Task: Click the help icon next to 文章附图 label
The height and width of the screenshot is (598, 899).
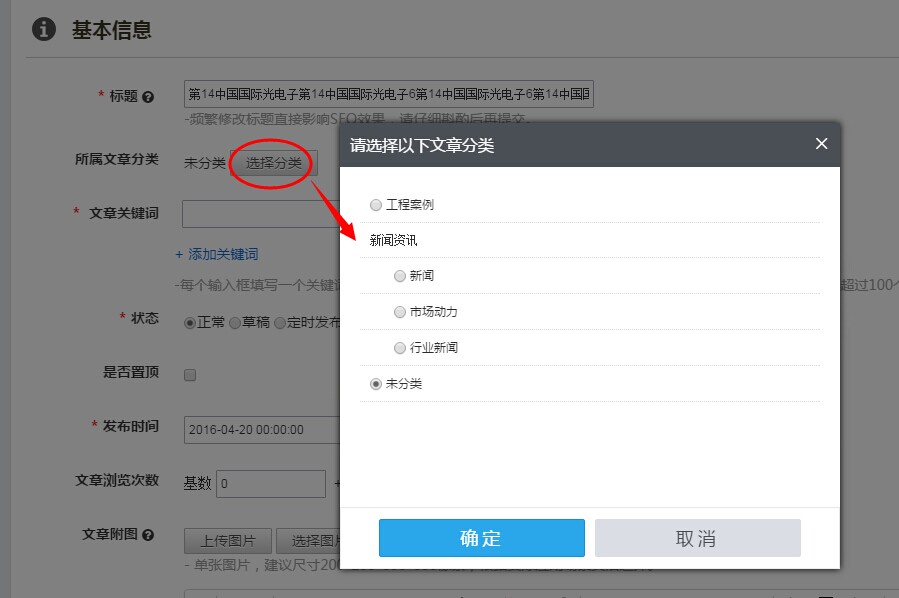Action: tap(150, 537)
